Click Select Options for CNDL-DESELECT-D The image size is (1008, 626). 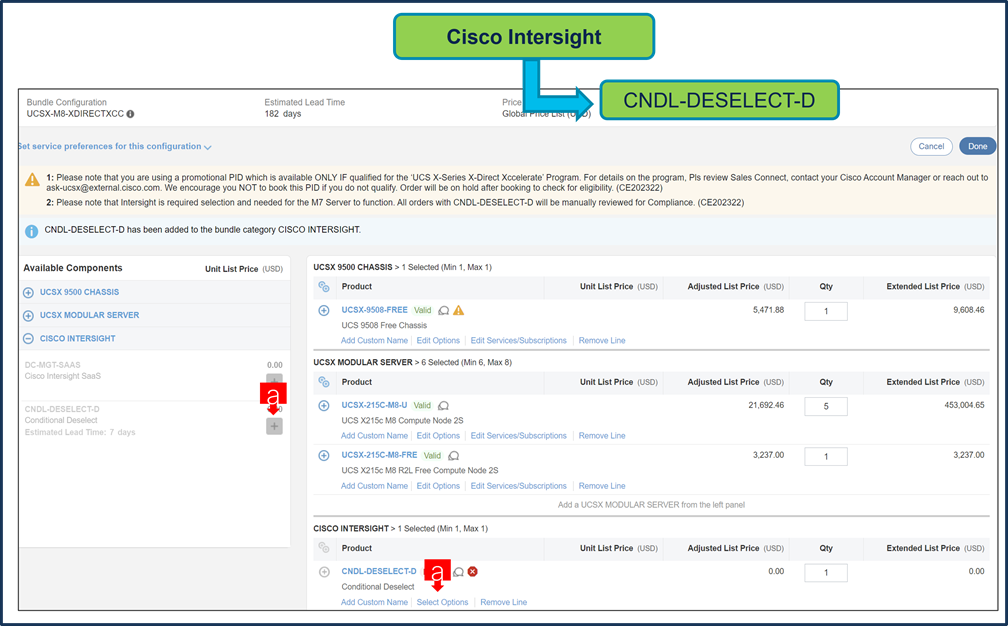pyautogui.click(x=442, y=602)
